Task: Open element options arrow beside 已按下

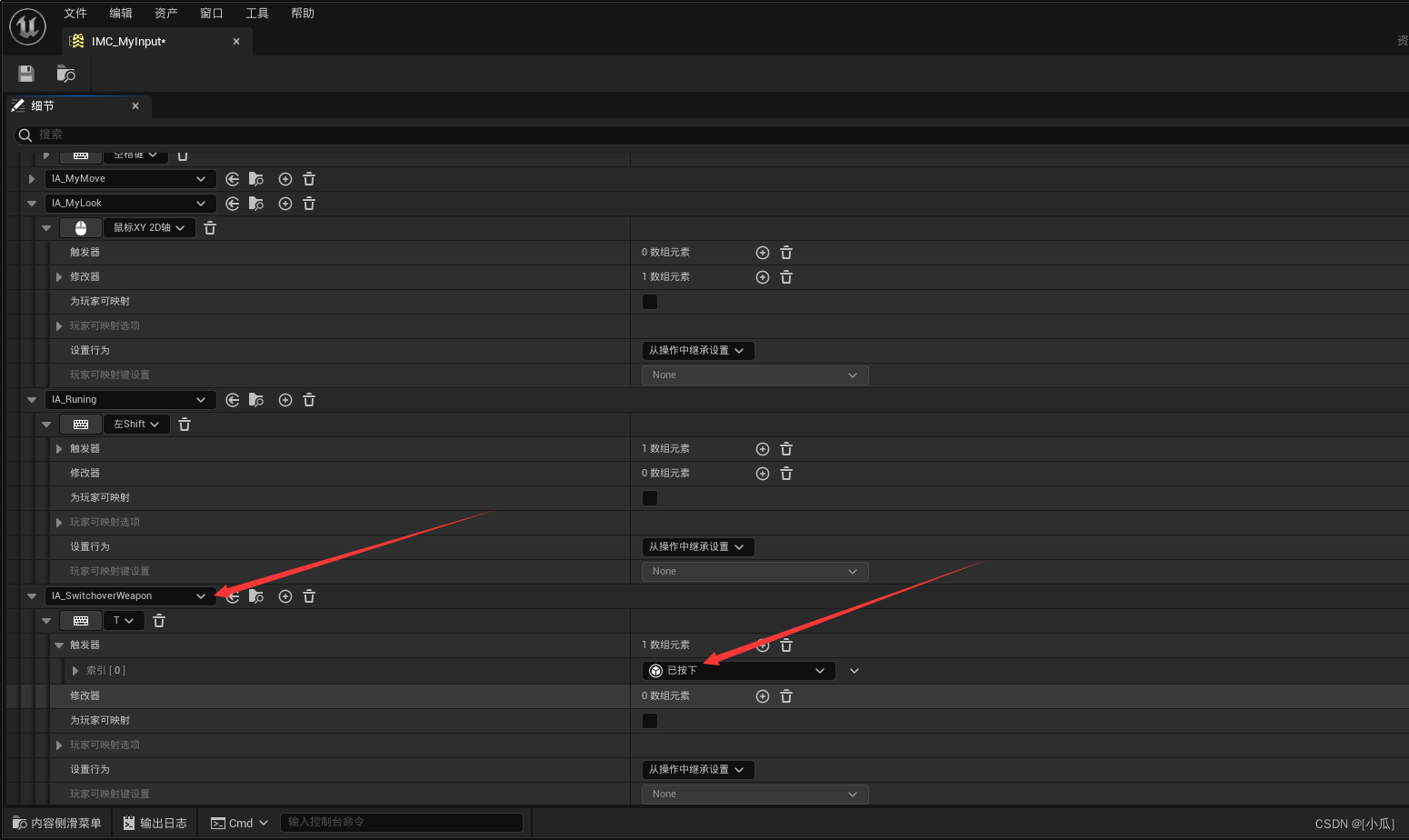Action: coord(854,671)
